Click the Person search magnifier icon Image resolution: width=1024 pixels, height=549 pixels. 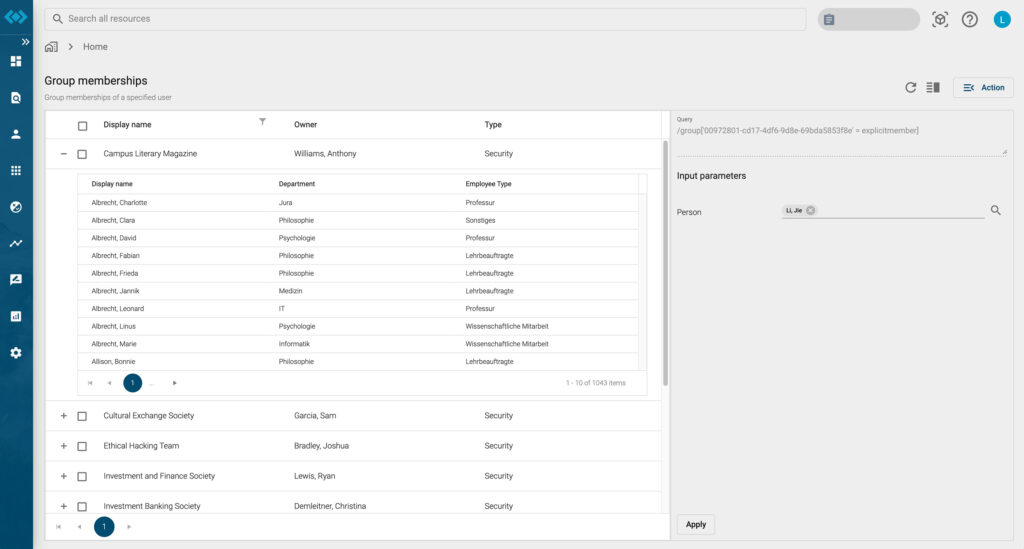pos(995,210)
